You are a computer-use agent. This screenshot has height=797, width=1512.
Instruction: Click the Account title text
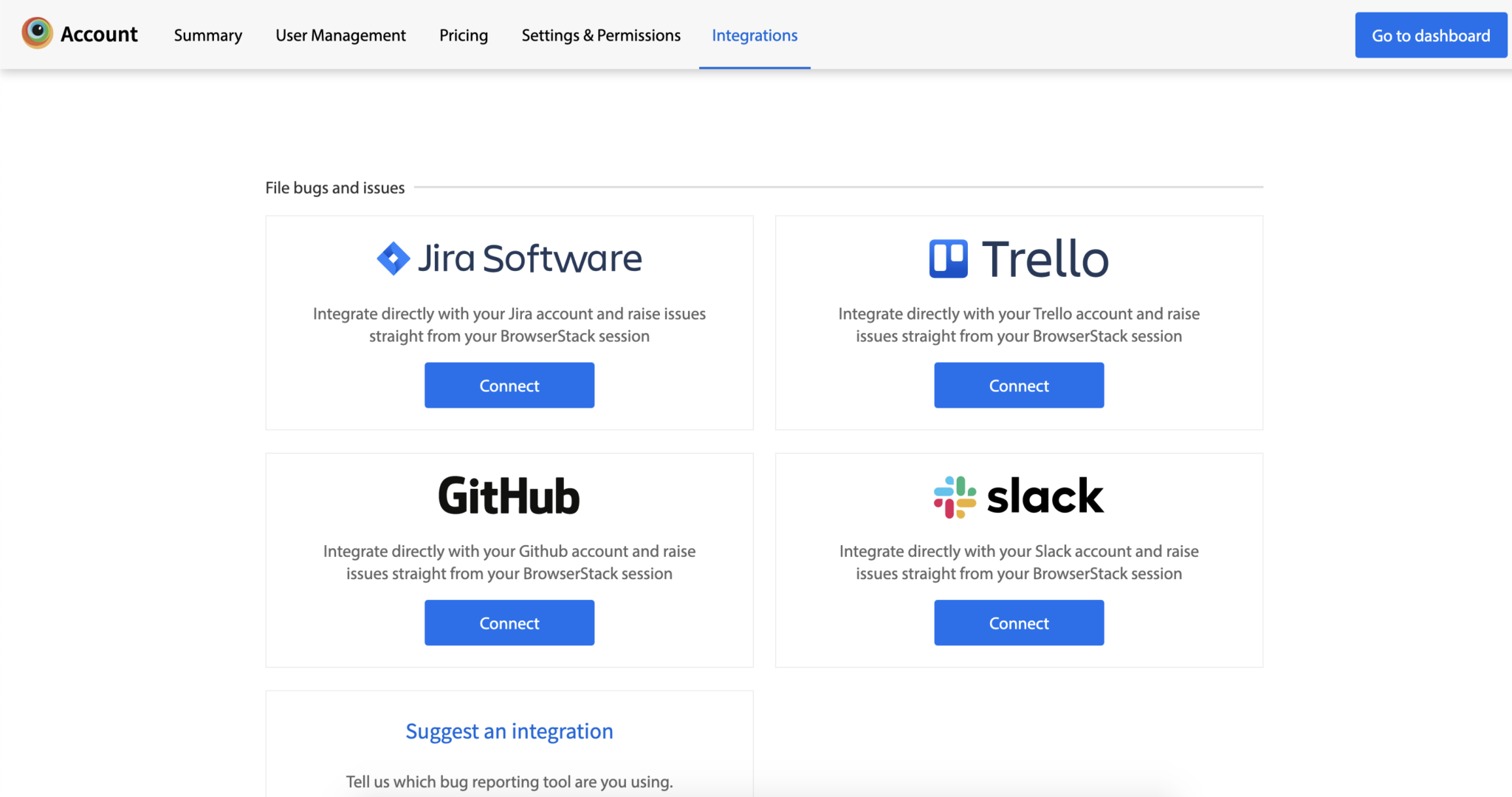coord(99,35)
